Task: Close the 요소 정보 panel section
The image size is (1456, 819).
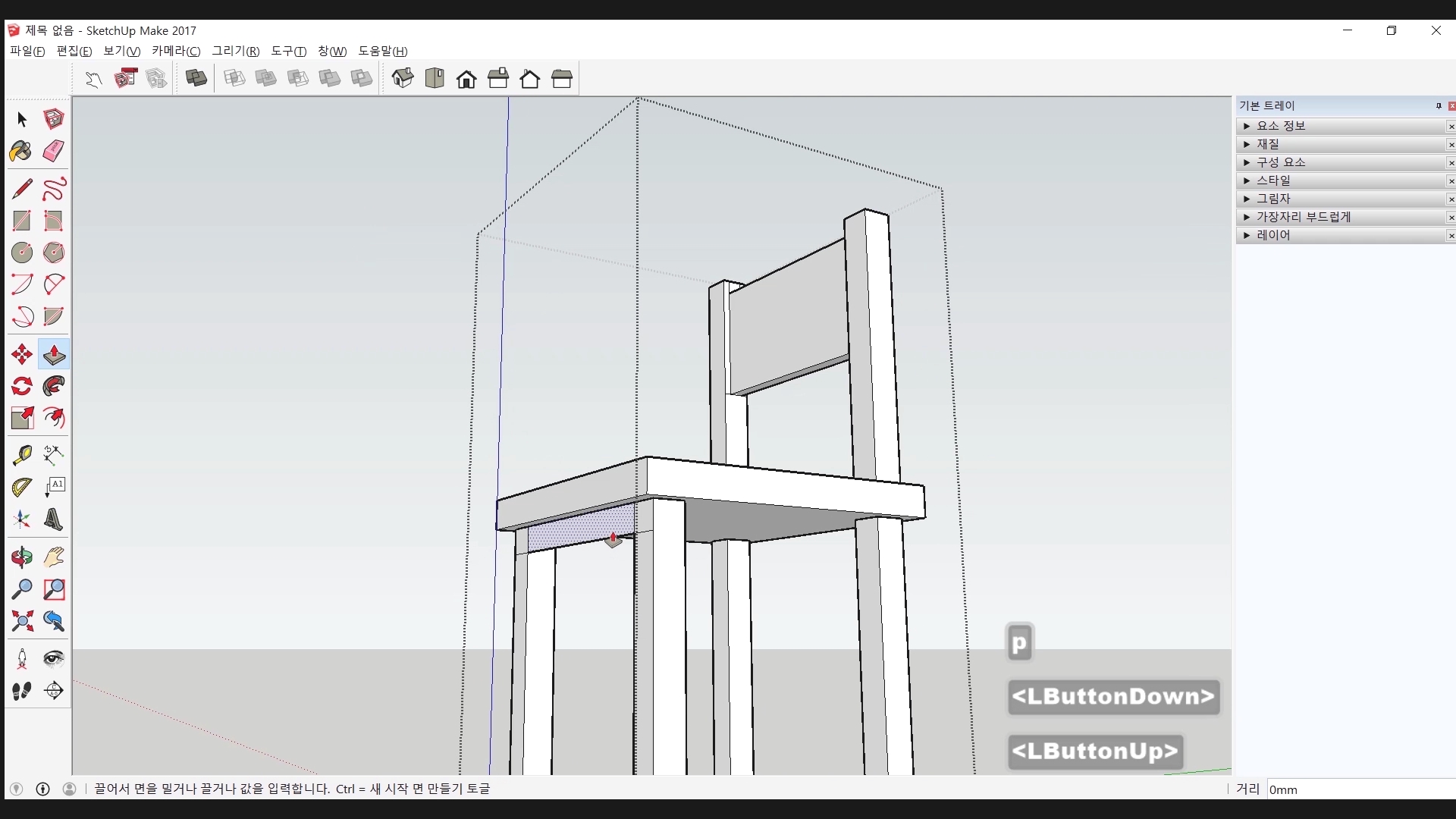Action: 1451,127
